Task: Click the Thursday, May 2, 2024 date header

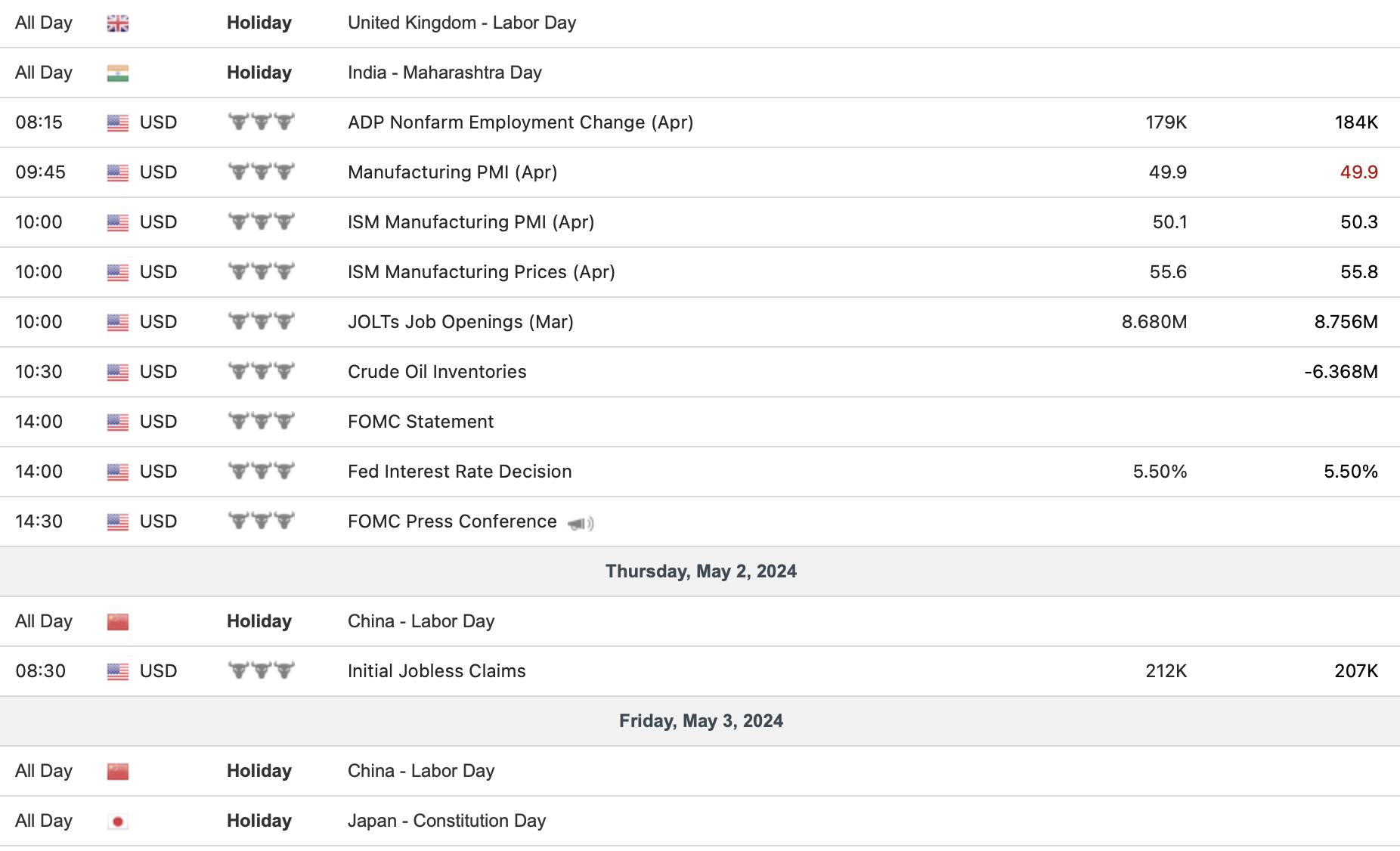Action: pyautogui.click(x=701, y=571)
